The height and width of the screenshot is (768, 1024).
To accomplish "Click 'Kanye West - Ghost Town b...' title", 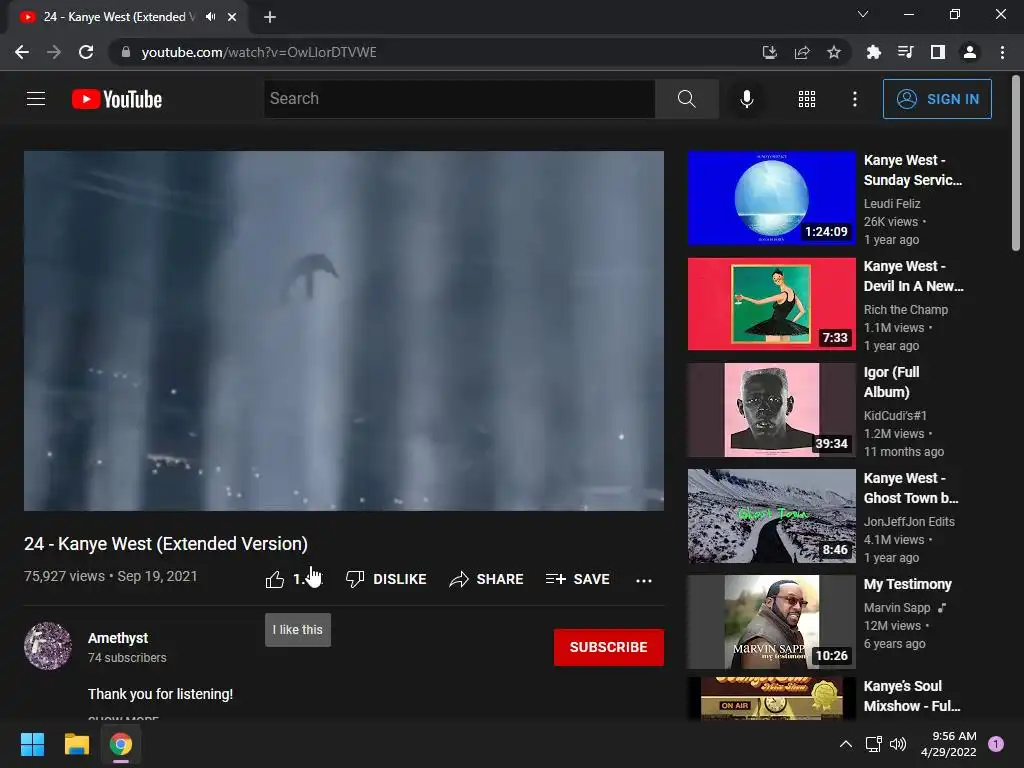I will click(911, 488).
